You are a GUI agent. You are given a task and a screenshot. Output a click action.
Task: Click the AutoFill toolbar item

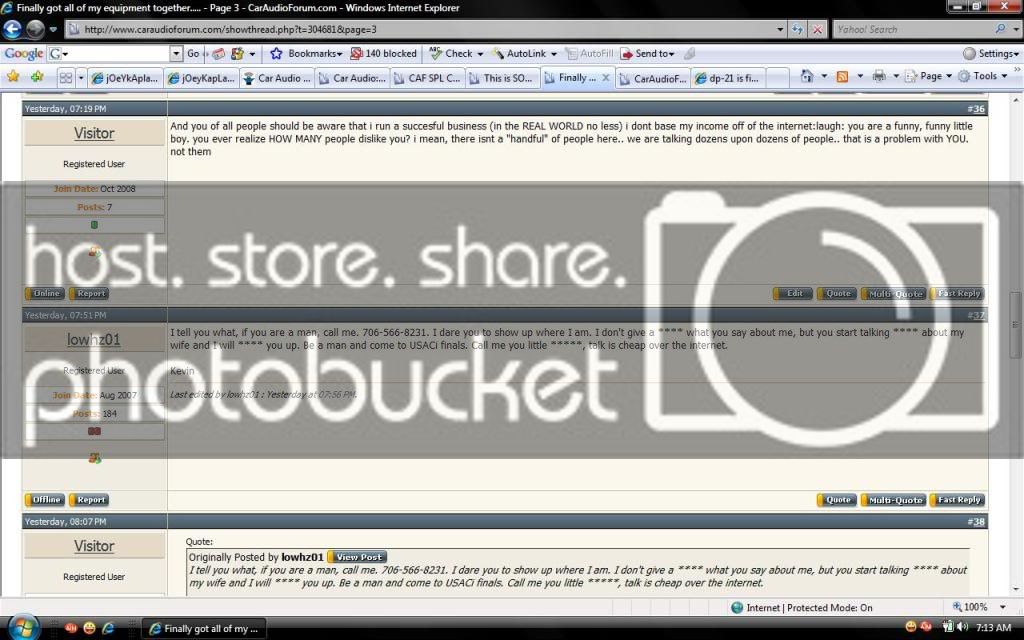589,54
